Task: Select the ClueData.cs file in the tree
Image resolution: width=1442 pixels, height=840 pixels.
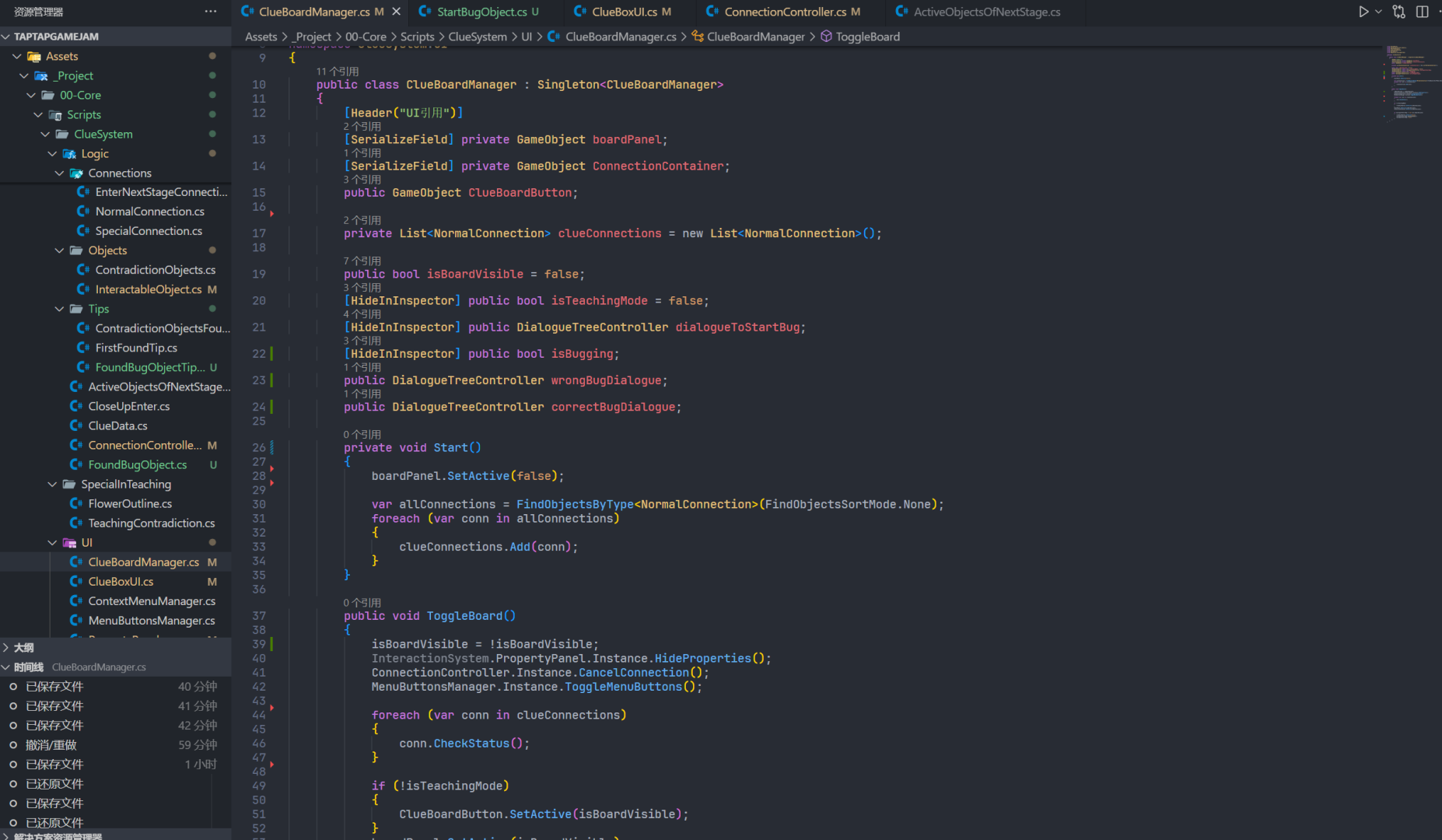Action: pos(117,425)
